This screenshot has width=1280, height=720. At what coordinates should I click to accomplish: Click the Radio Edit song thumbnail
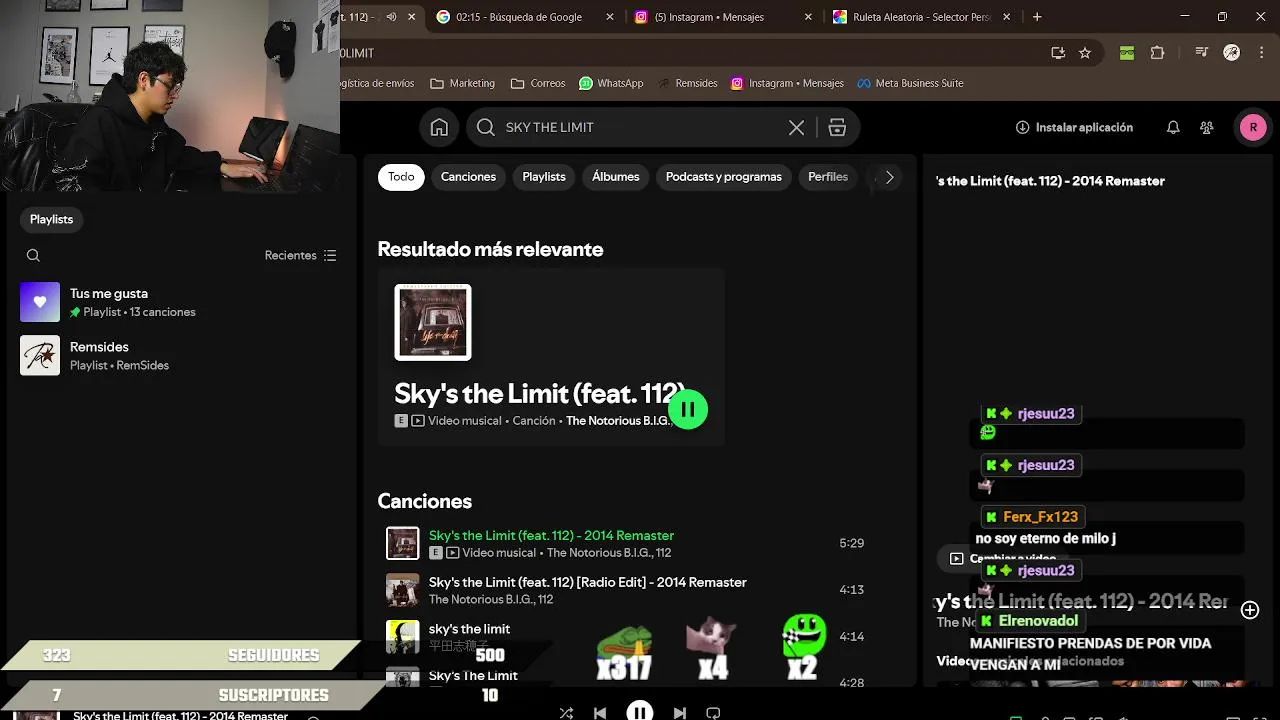[x=403, y=590]
